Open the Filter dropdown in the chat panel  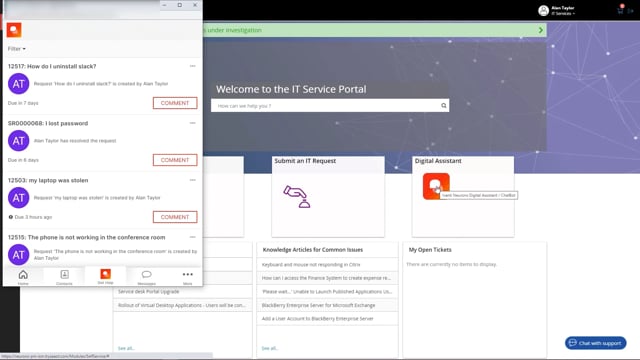16,49
